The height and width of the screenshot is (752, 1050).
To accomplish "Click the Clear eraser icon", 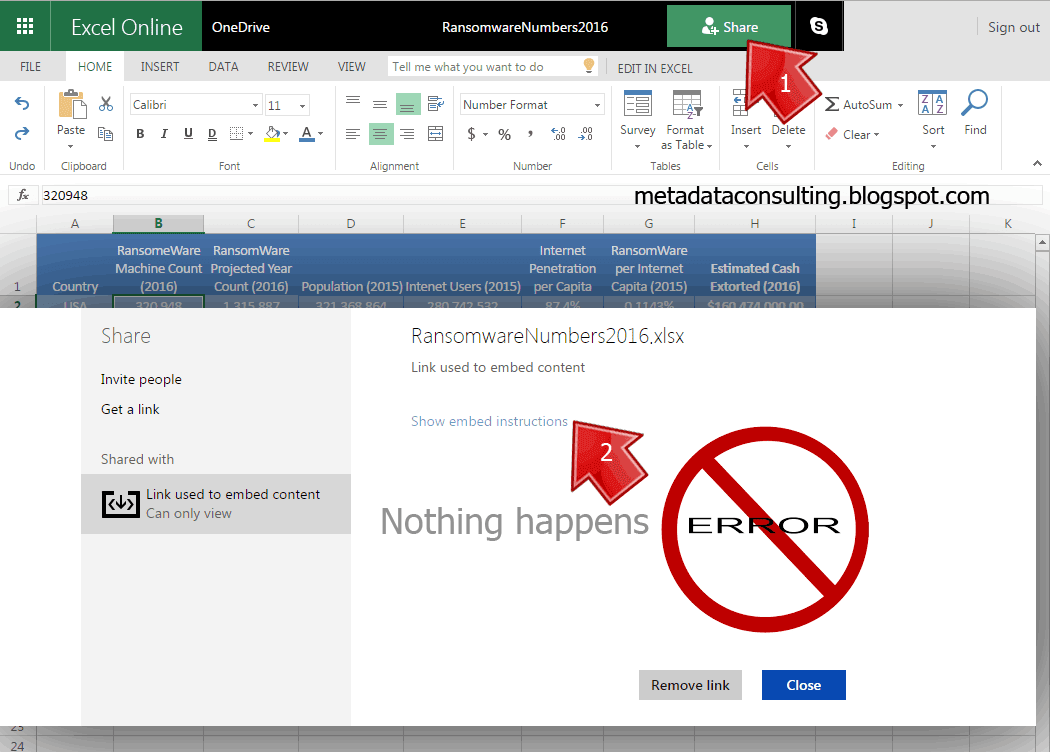I will tap(832, 134).
